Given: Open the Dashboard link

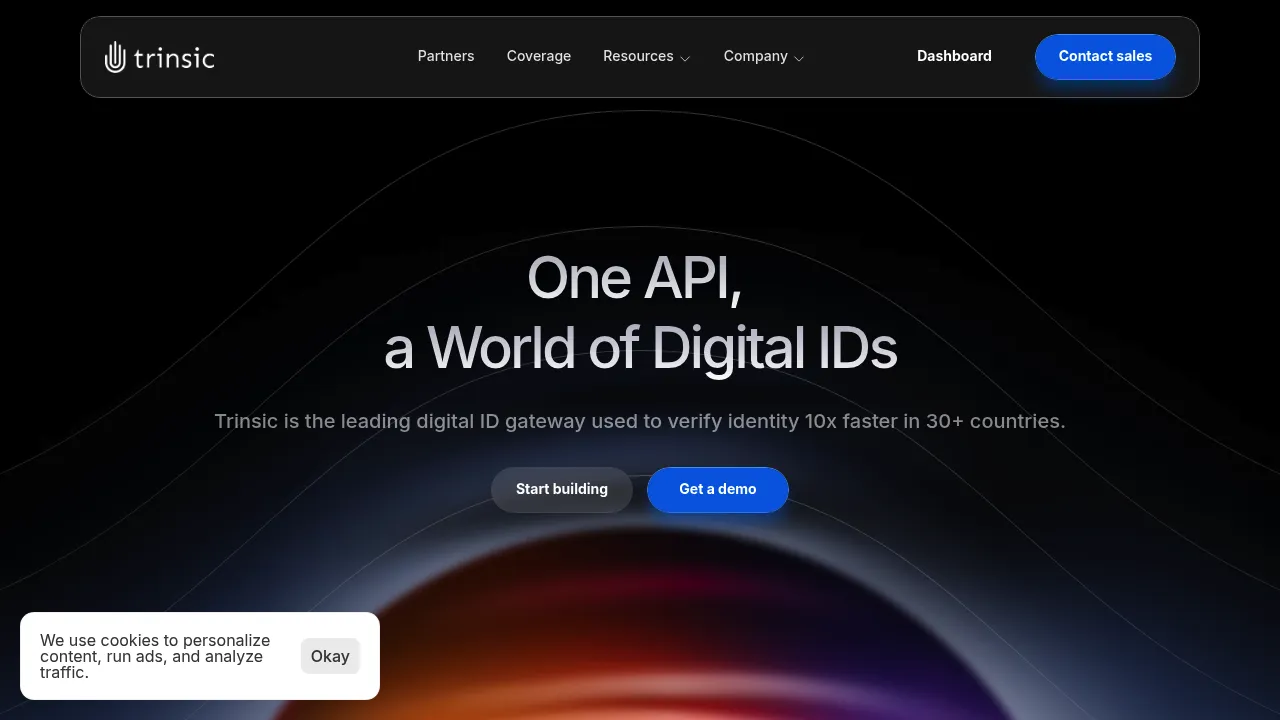Looking at the screenshot, I should pos(954,56).
